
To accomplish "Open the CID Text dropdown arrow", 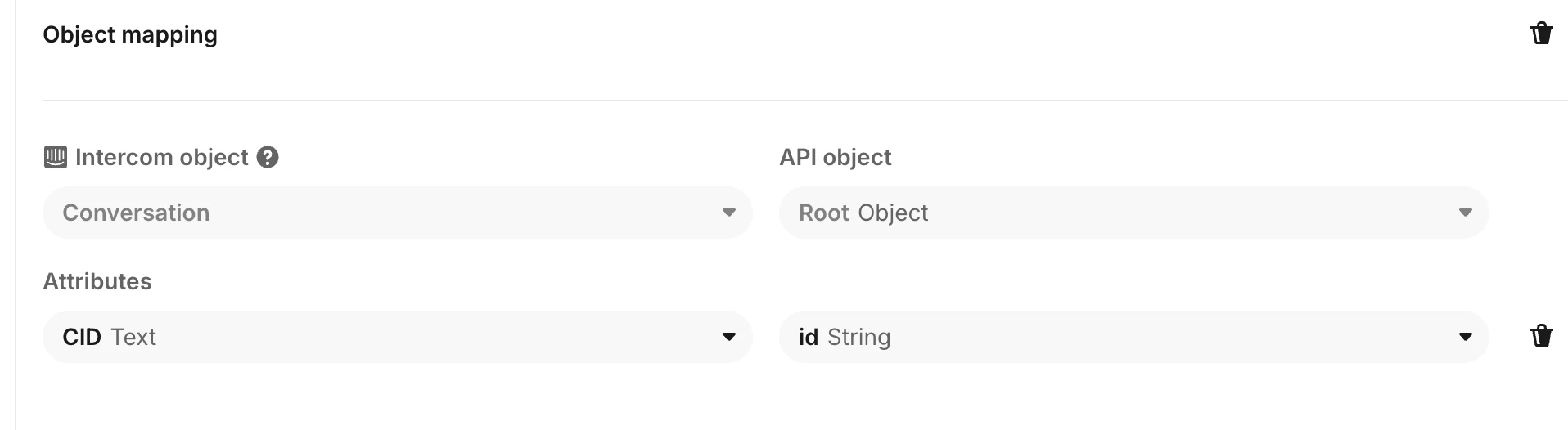I will pyautogui.click(x=728, y=337).
